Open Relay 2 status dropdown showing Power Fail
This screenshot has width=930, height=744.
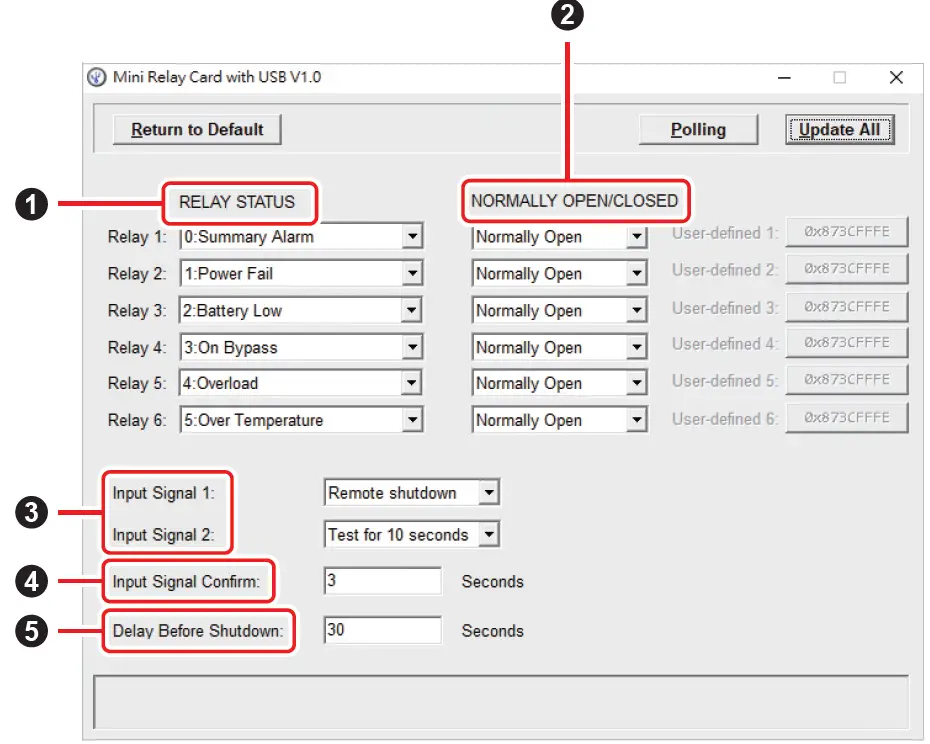click(301, 274)
